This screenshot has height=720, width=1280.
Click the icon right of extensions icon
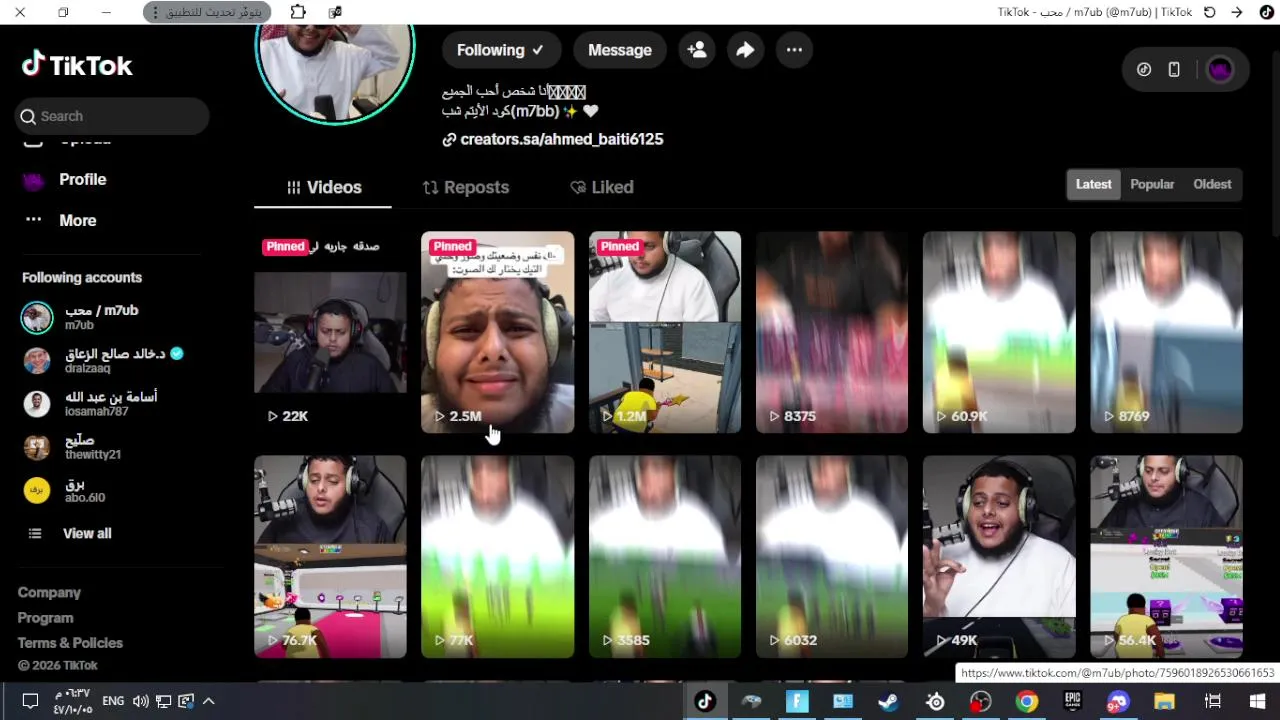point(336,12)
